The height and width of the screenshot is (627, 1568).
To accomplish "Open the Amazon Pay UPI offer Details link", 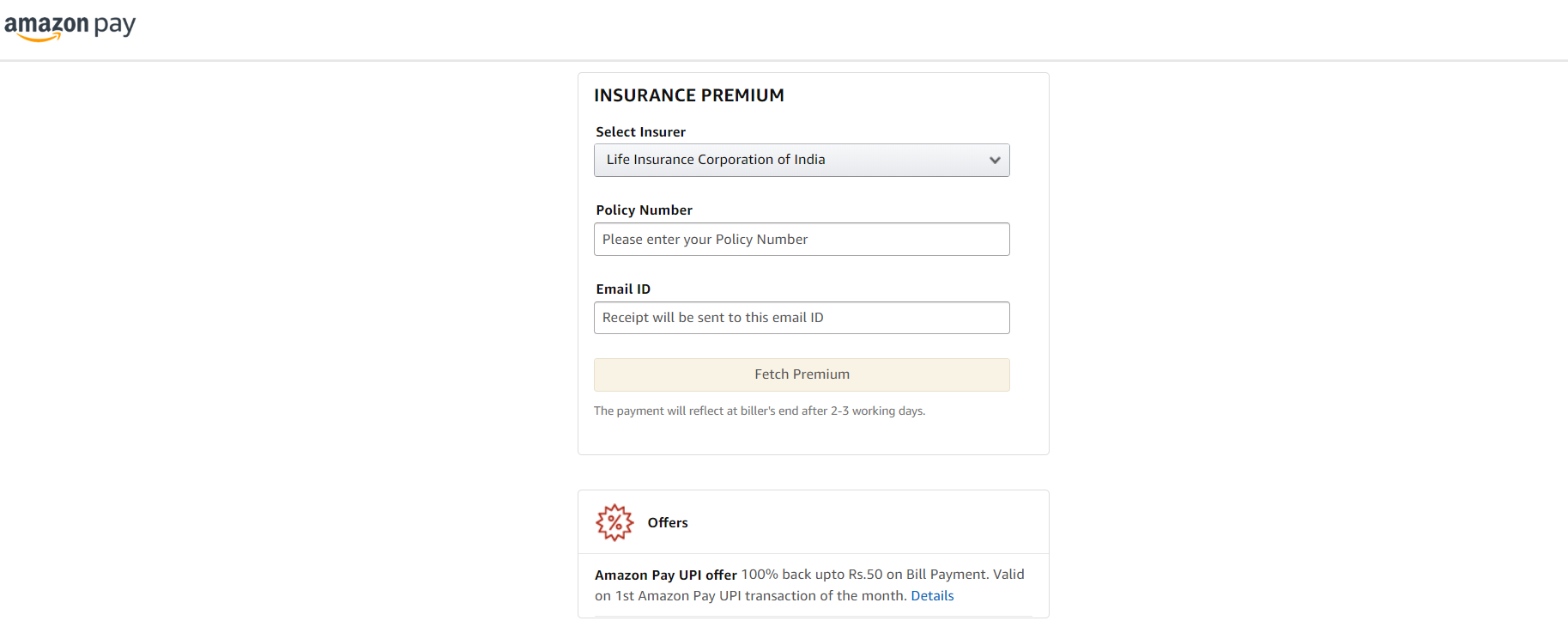I will coord(932,595).
